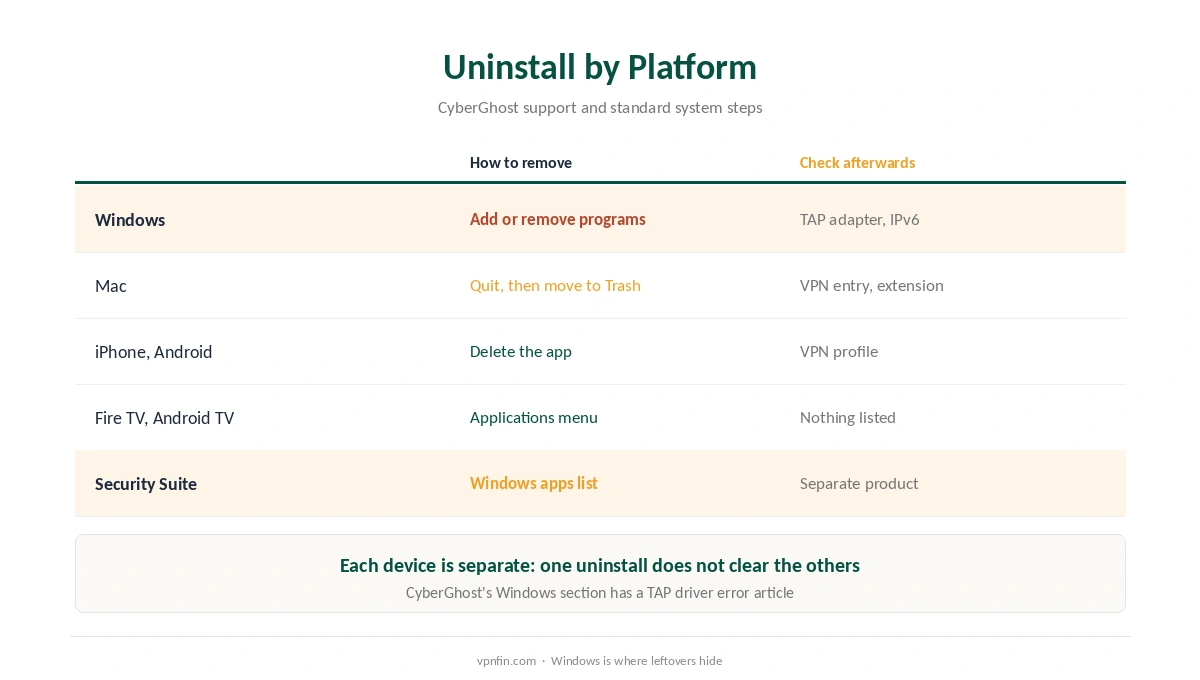Image resolution: width=1200 pixels, height=680 pixels.
Task: Click the 'Check afterwards' column header
Action: (x=857, y=163)
